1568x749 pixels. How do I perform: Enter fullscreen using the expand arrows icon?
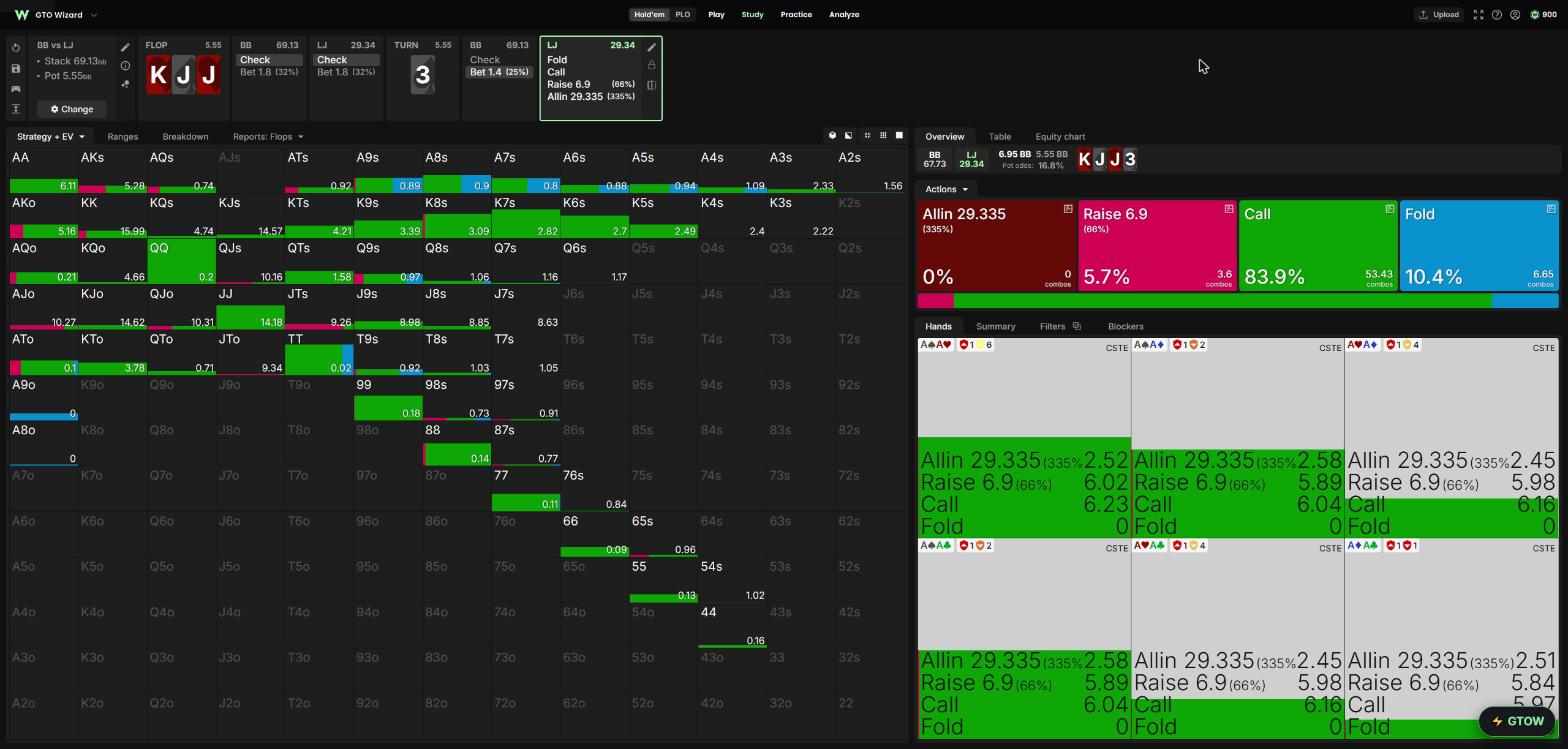(1478, 15)
